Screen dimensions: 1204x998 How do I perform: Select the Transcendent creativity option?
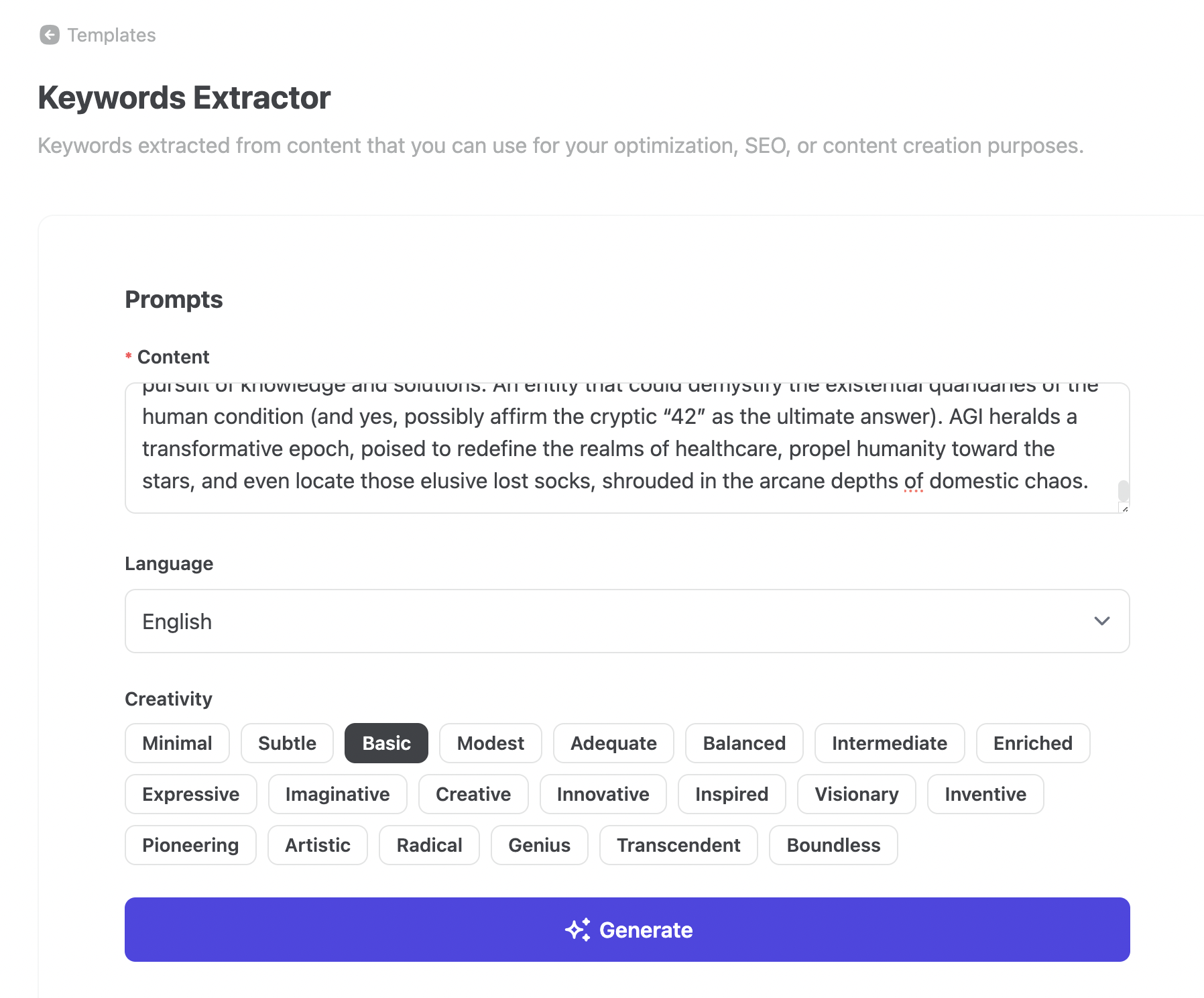(678, 845)
